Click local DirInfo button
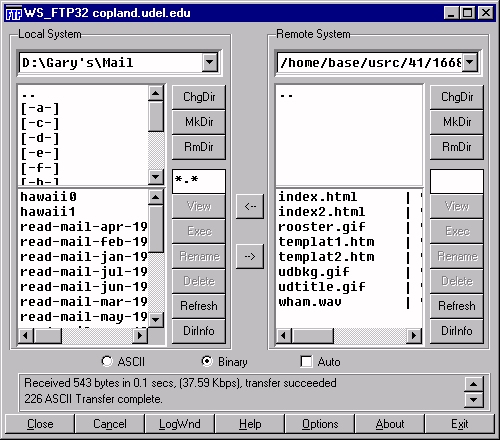 [199, 331]
